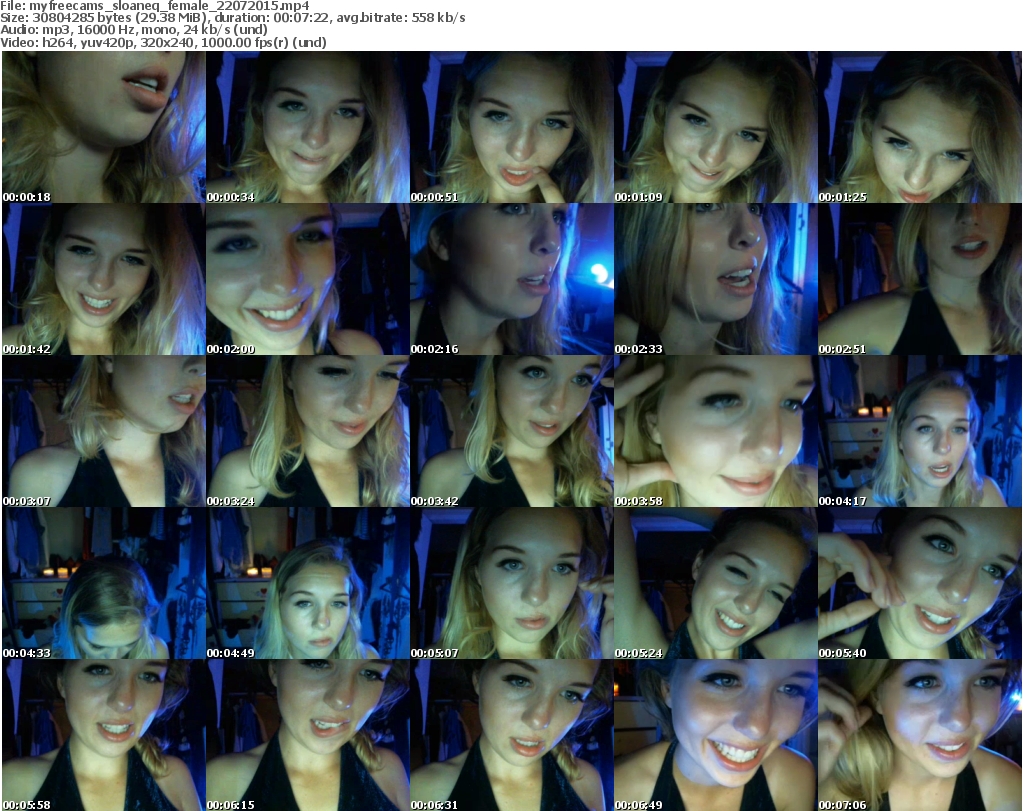Select the thumbnail at 00:03:07
The image size is (1024, 811).
(x=104, y=432)
